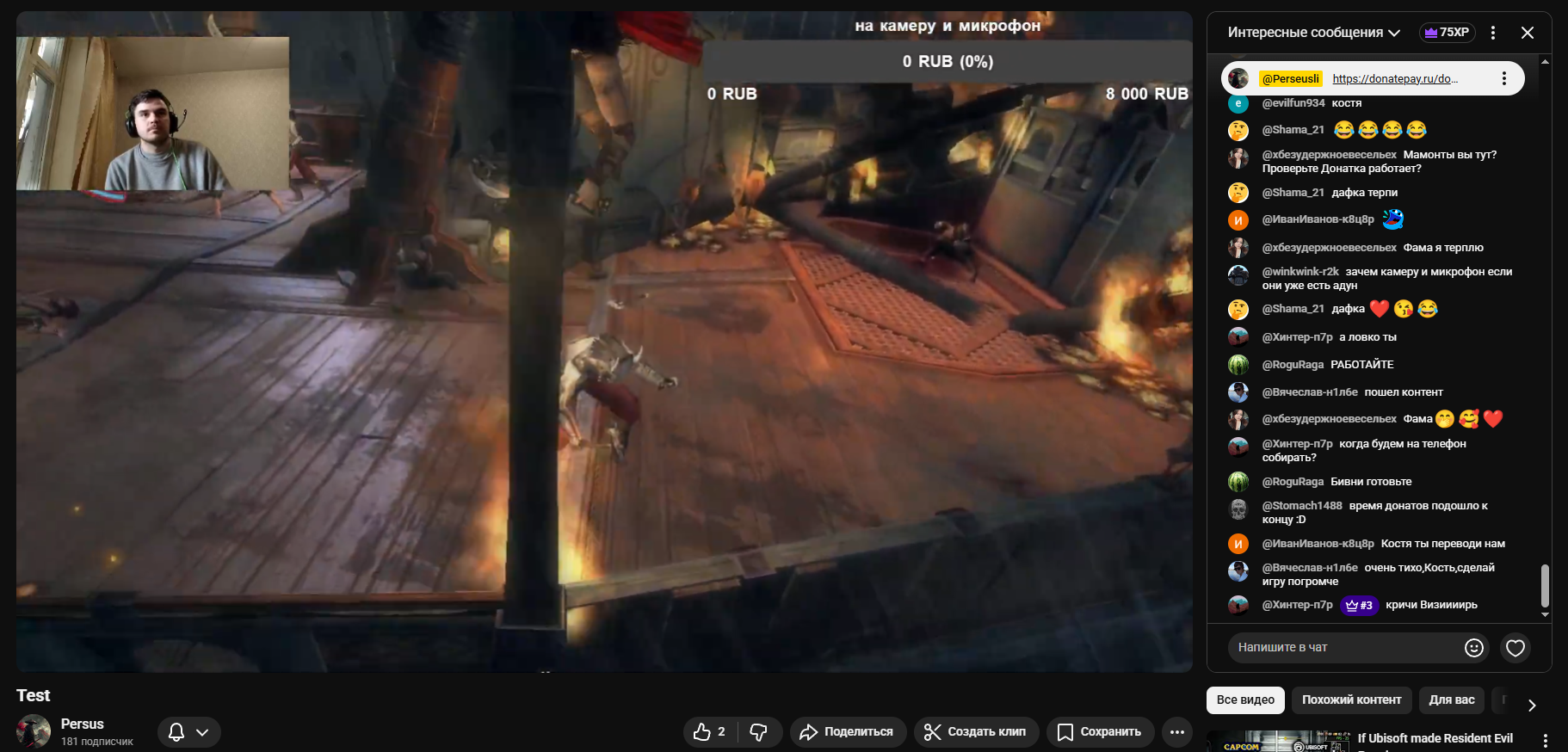The height and width of the screenshot is (752, 1568).
Task: Click the message 'РАБОТАЙТЕ' from @RoguRaga
Action: 1362,365
